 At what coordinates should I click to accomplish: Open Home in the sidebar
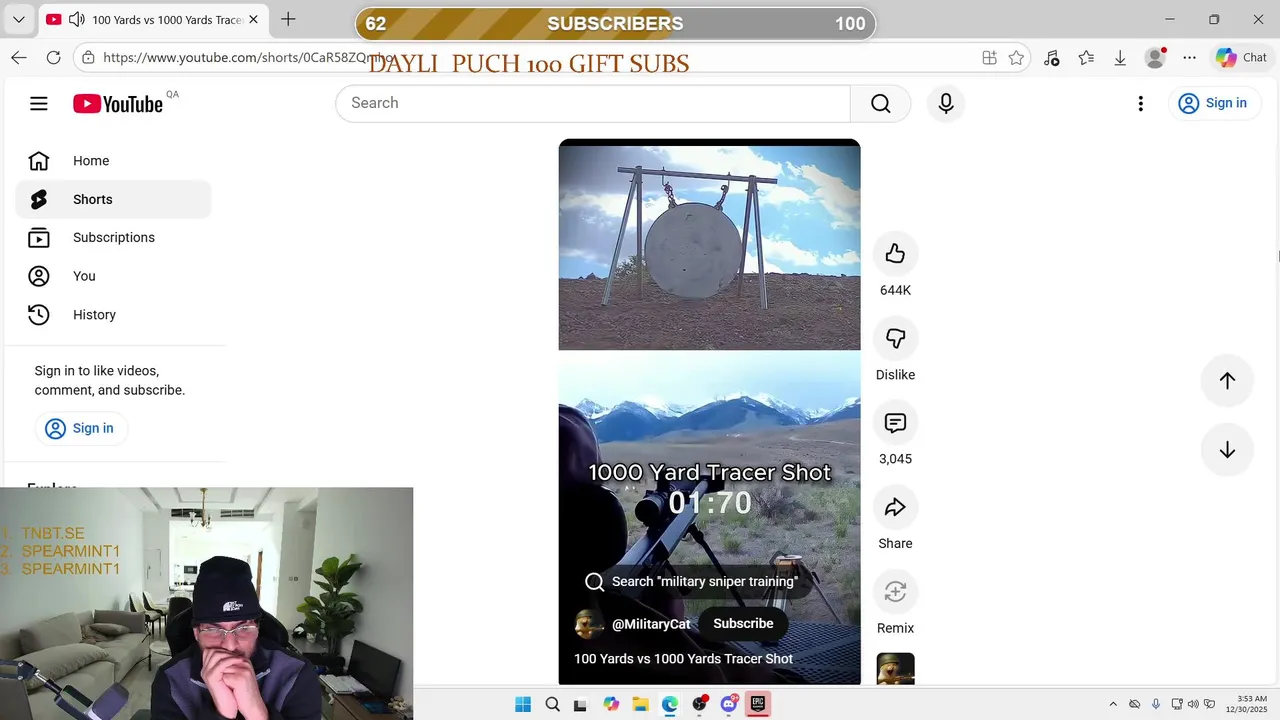tap(113, 161)
